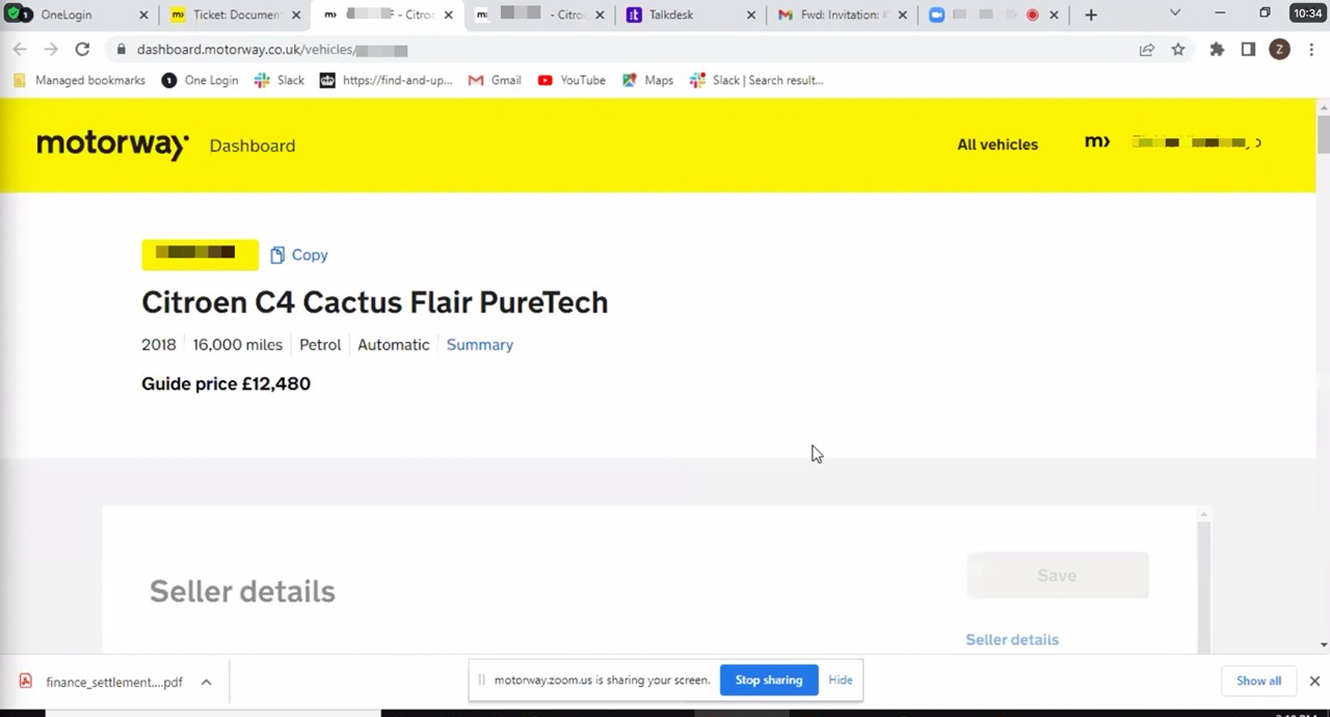Screen dimensions: 1330x717
Task: Open the Chrome profile avatar Z
Action: pos(1279,49)
